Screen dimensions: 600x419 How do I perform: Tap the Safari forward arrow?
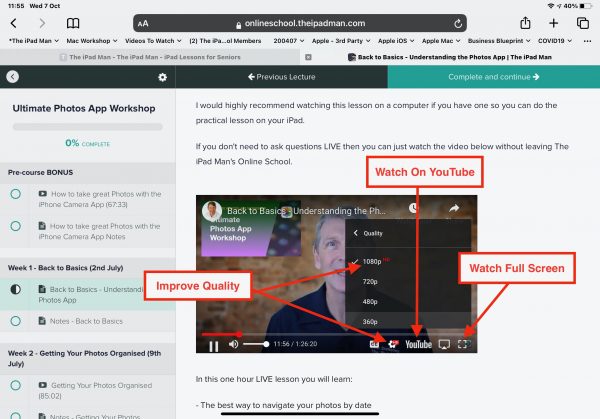[x=42, y=23]
